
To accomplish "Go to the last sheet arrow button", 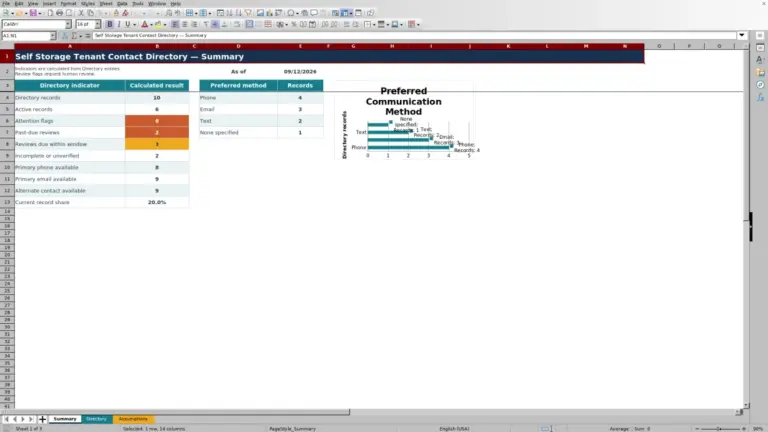I will (x=31, y=419).
